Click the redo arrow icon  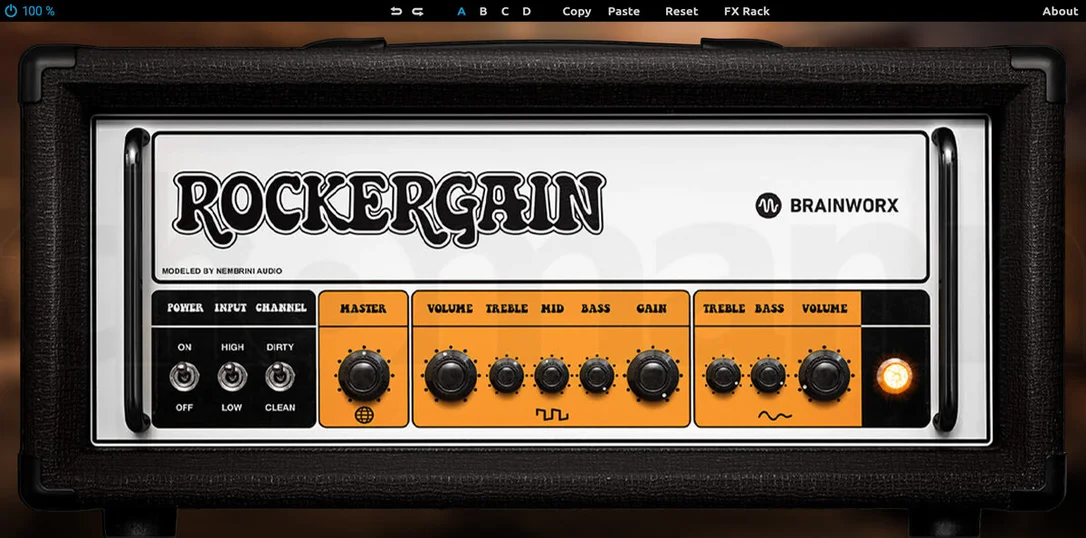(418, 11)
